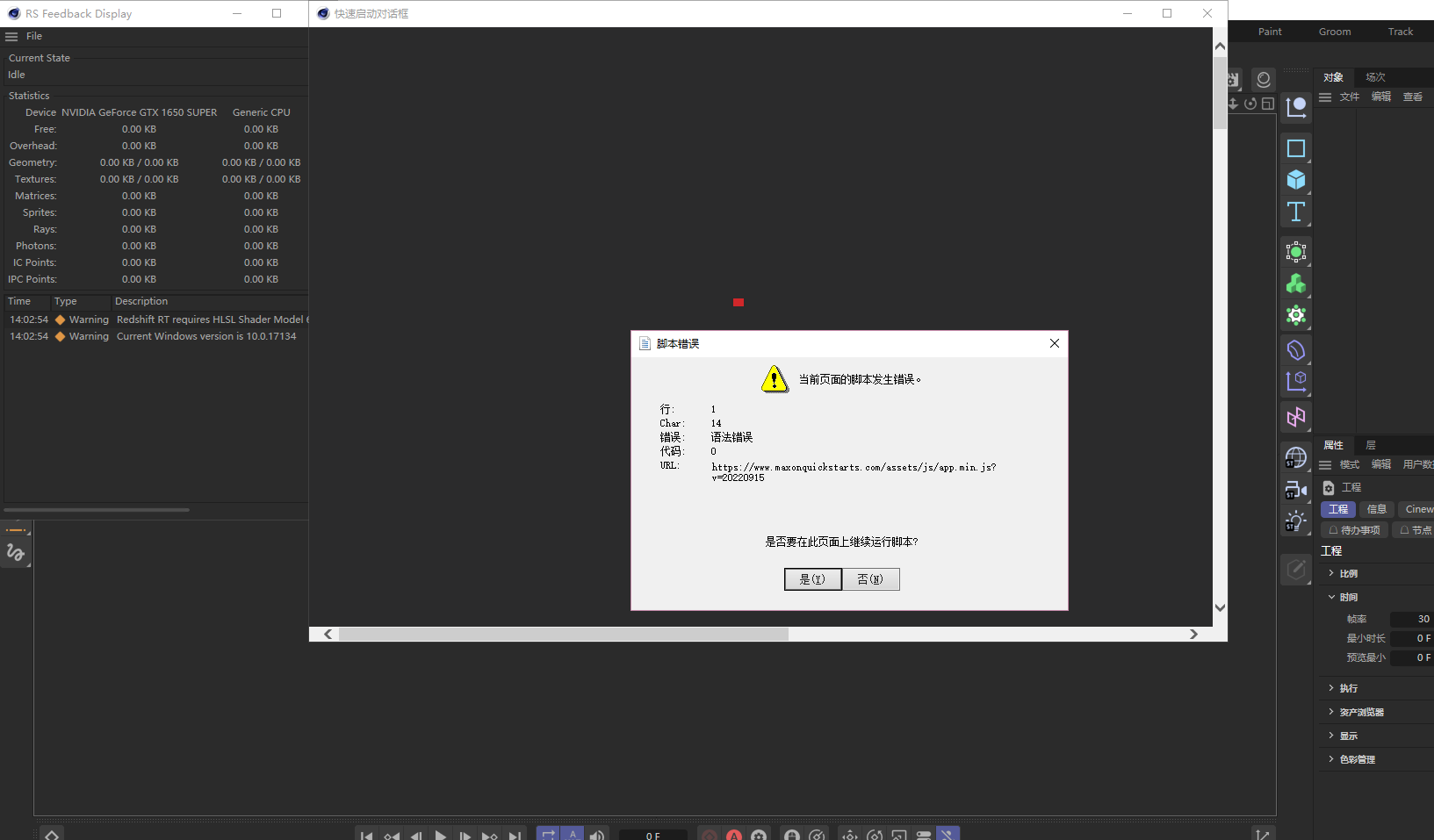Click 是(Y) in the script error dialog
The width and height of the screenshot is (1434, 840).
812,579
